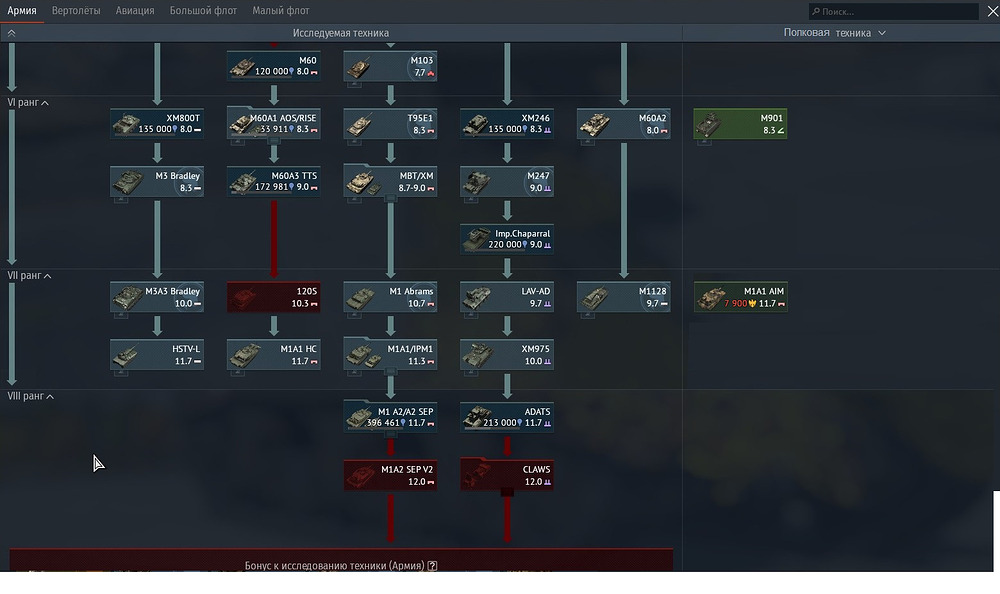Screen dimensions: 1000x594
Task: Collapse the VI ранг section
Action: pos(27,102)
